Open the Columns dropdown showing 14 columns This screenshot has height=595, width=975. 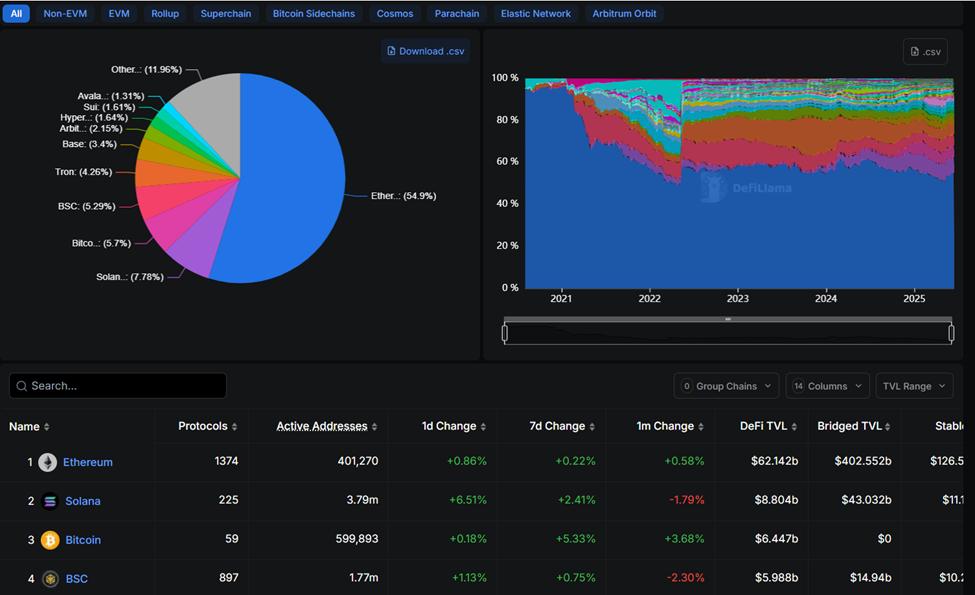point(828,385)
